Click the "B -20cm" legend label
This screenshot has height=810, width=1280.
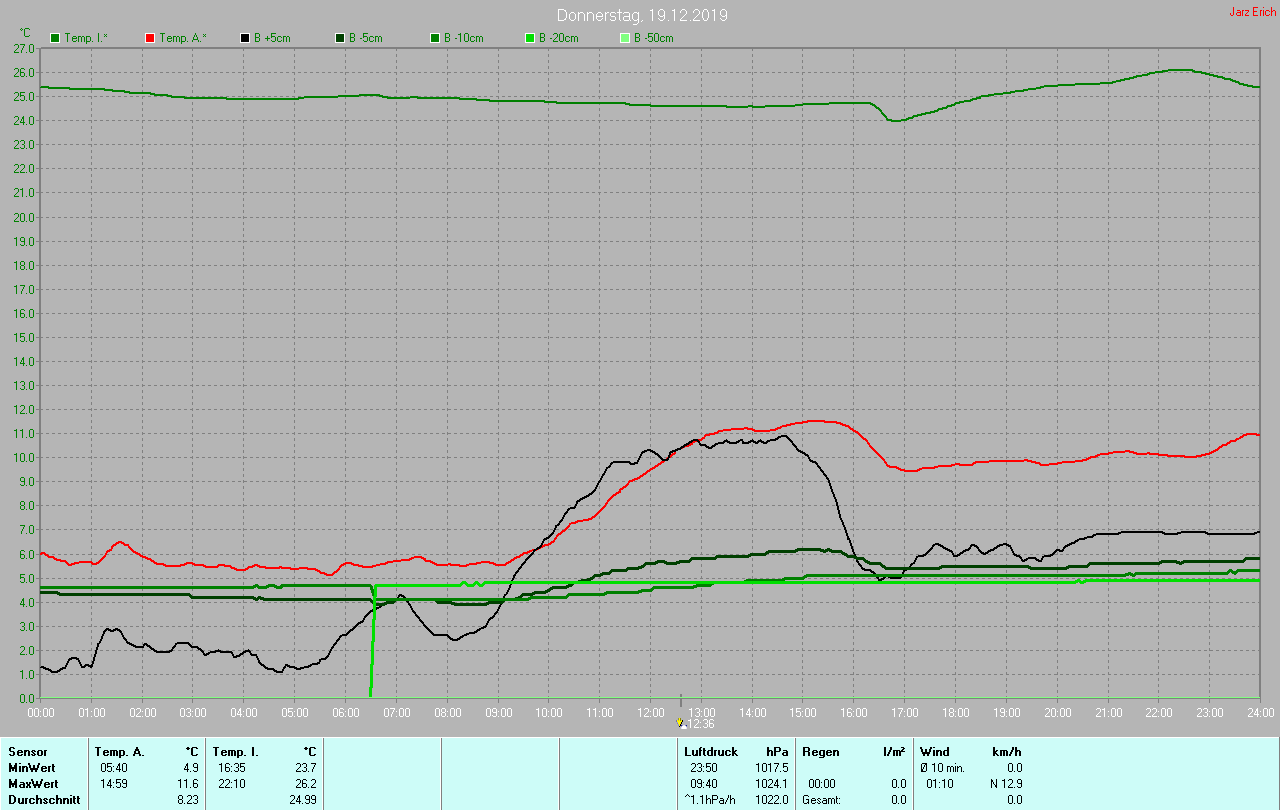click(x=559, y=38)
